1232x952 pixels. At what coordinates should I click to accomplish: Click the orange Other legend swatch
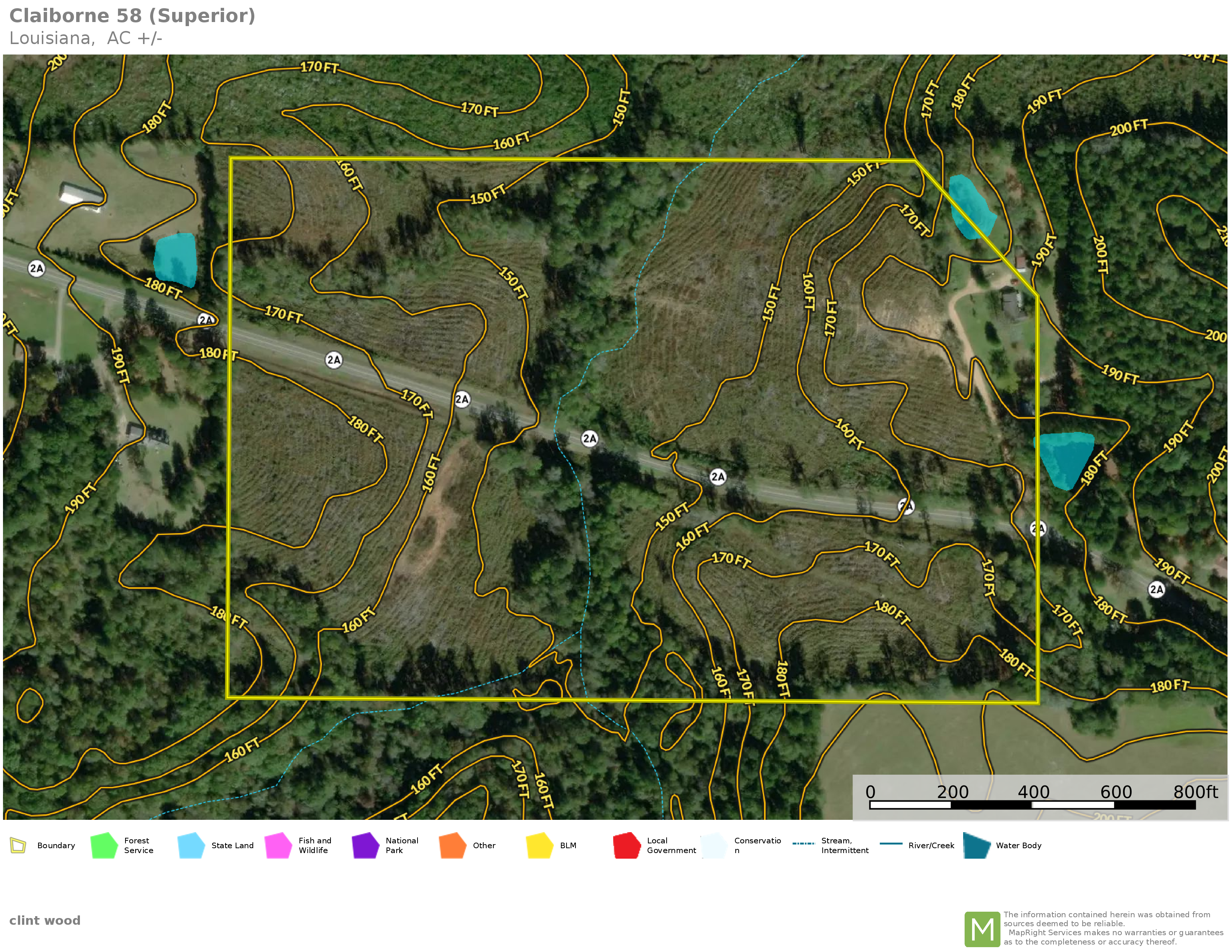tap(452, 845)
